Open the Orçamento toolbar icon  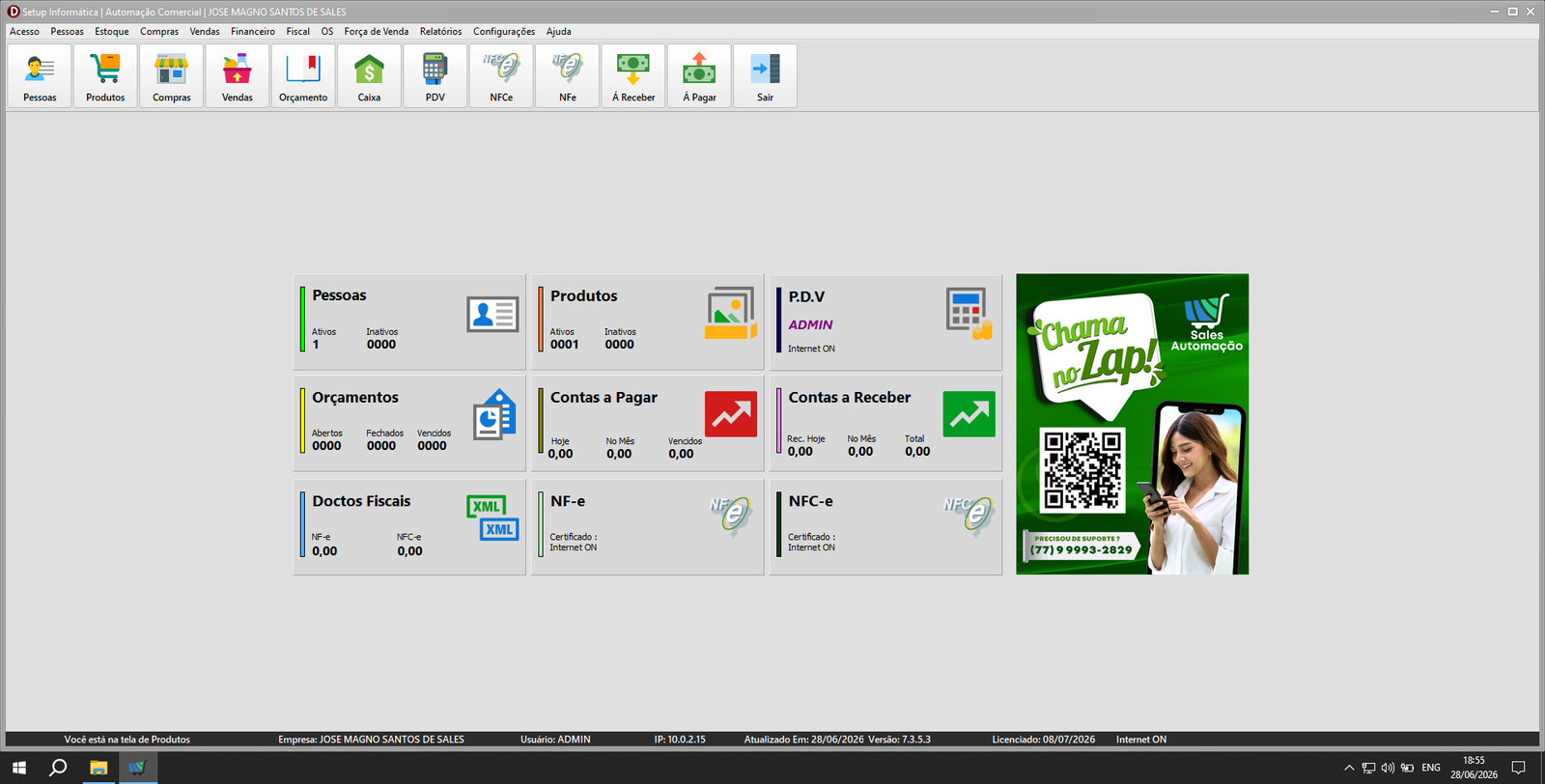pos(303,76)
